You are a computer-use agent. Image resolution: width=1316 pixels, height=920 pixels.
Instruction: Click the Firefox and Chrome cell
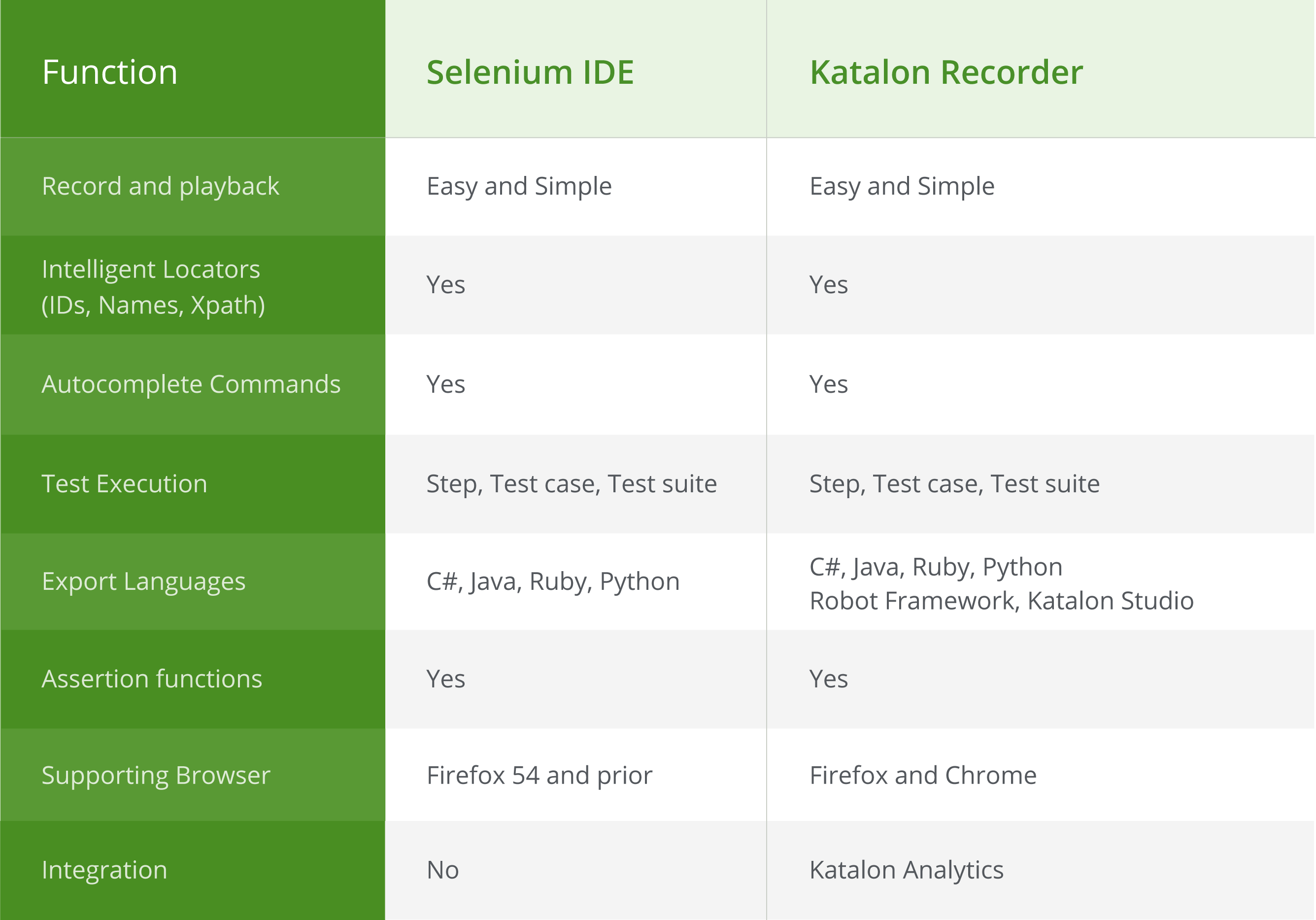point(923,775)
